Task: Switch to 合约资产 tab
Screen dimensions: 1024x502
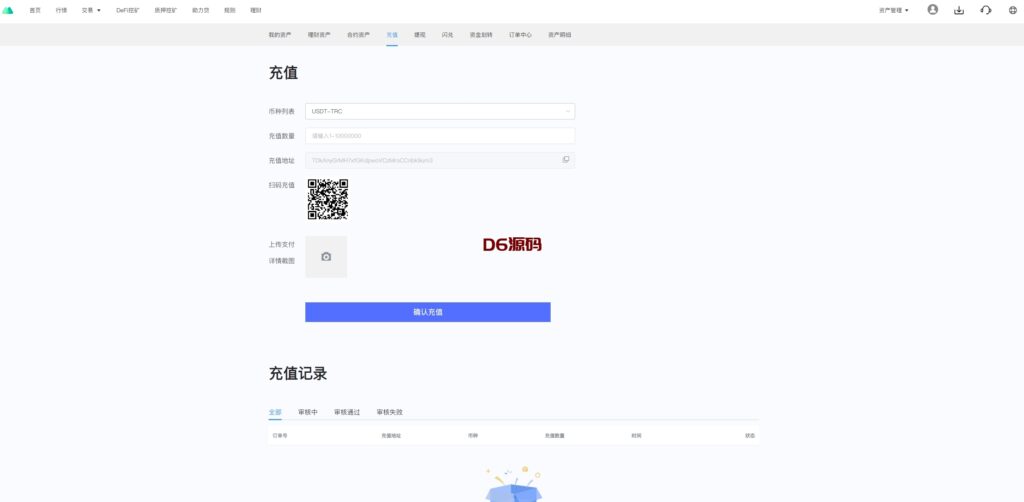Action: click(x=359, y=35)
